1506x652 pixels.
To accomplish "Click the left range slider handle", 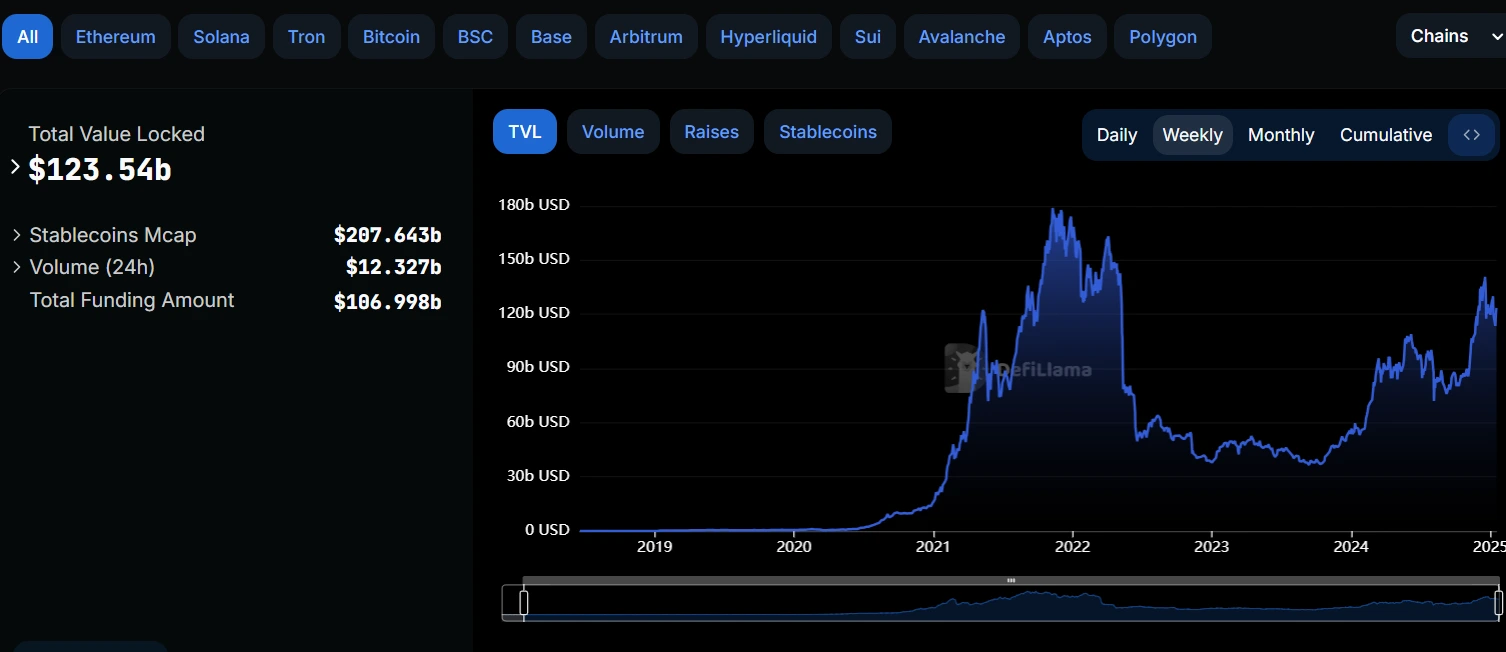I will click(x=523, y=602).
